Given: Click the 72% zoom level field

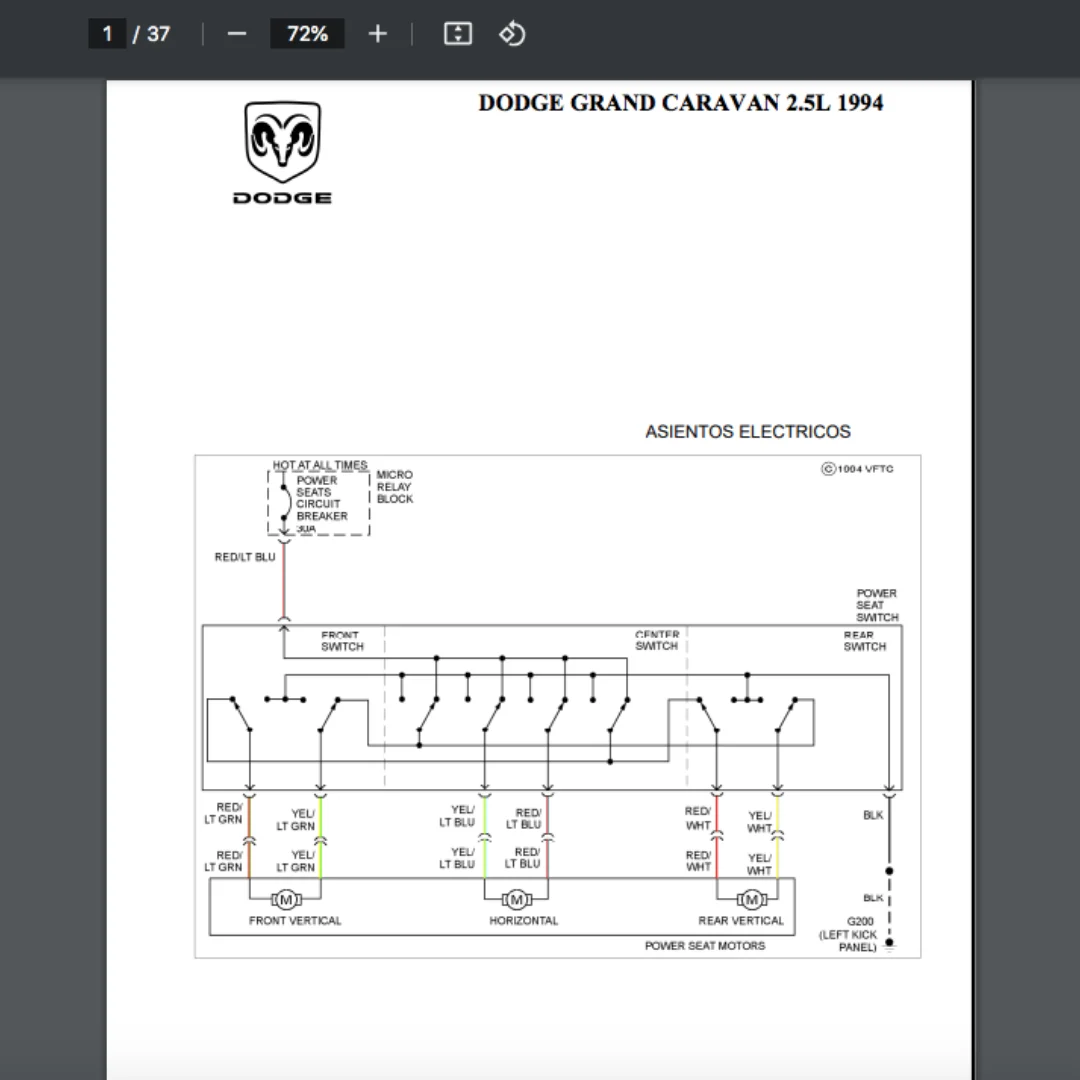Looking at the screenshot, I should (307, 34).
